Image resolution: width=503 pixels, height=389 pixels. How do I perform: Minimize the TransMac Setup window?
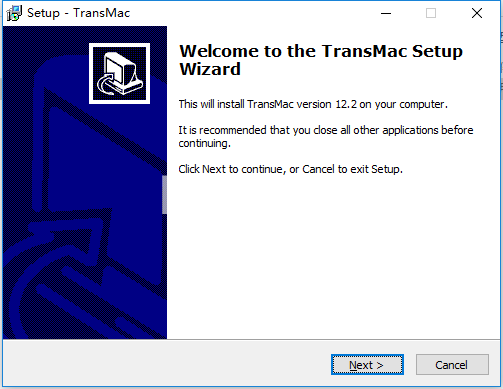click(386, 13)
